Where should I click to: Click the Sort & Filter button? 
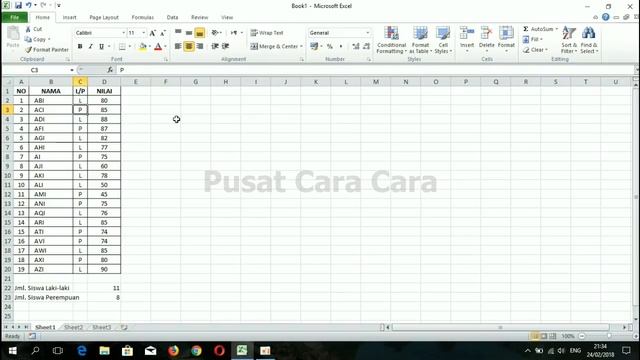569,40
